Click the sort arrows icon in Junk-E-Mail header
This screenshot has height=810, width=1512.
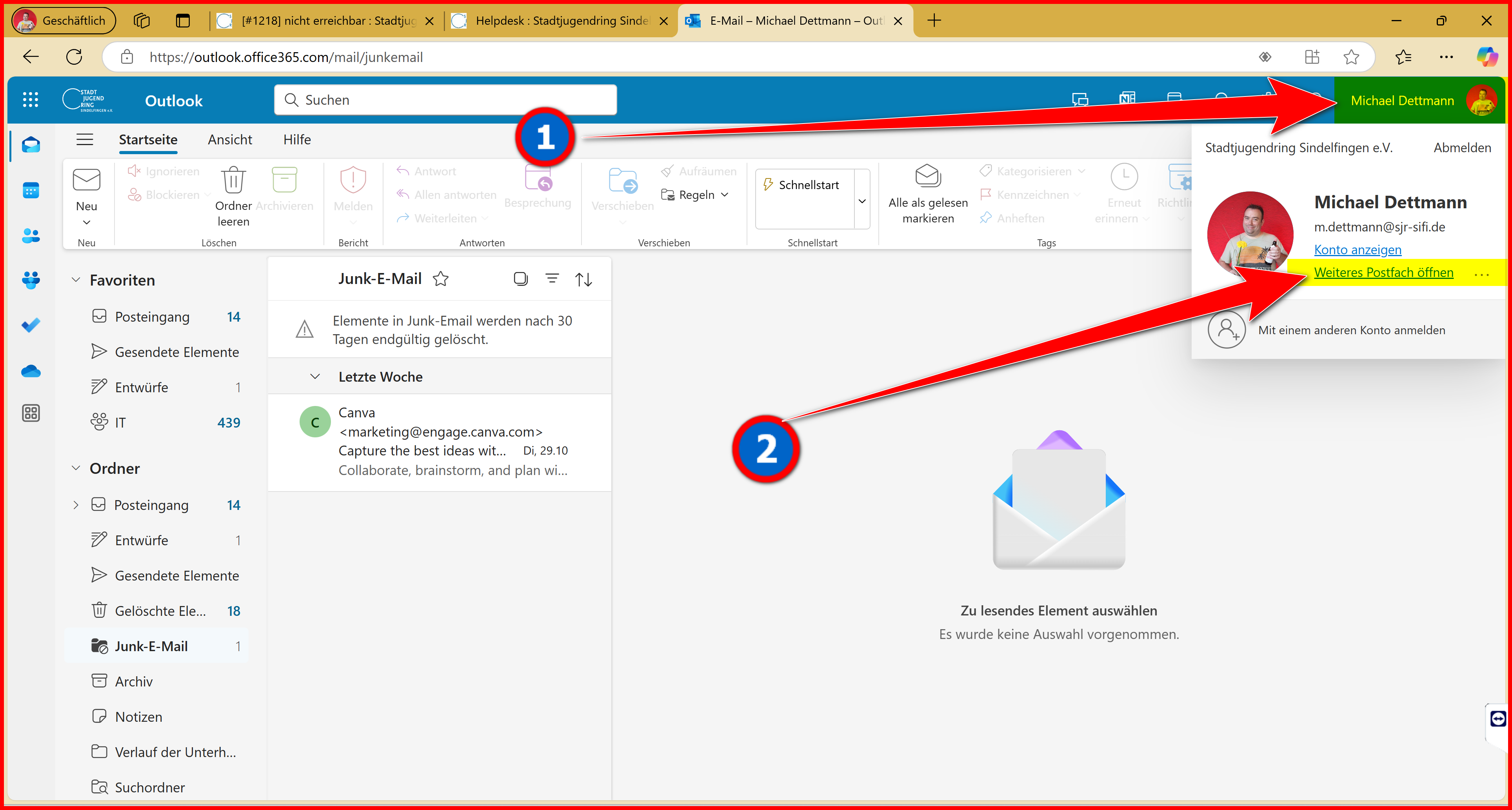coord(583,279)
